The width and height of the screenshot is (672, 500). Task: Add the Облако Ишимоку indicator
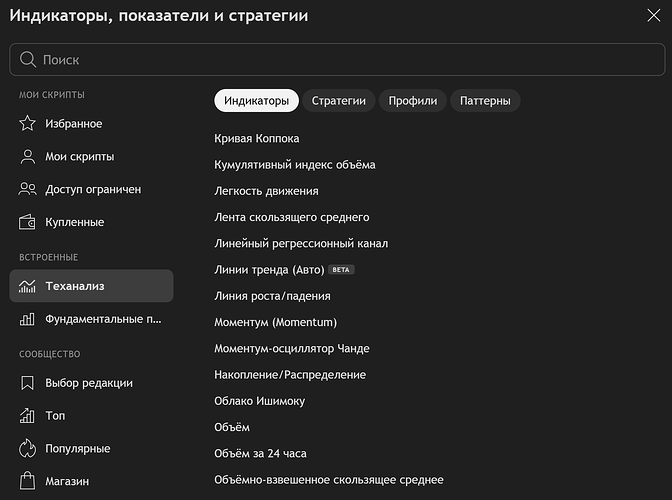tap(260, 401)
